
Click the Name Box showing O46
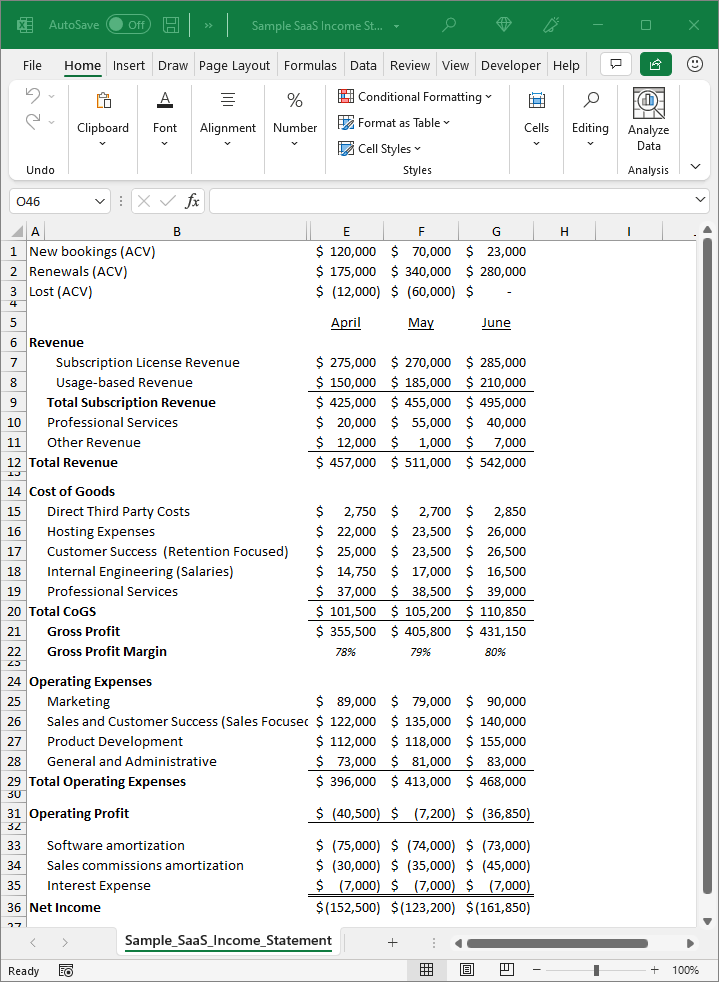(51, 201)
